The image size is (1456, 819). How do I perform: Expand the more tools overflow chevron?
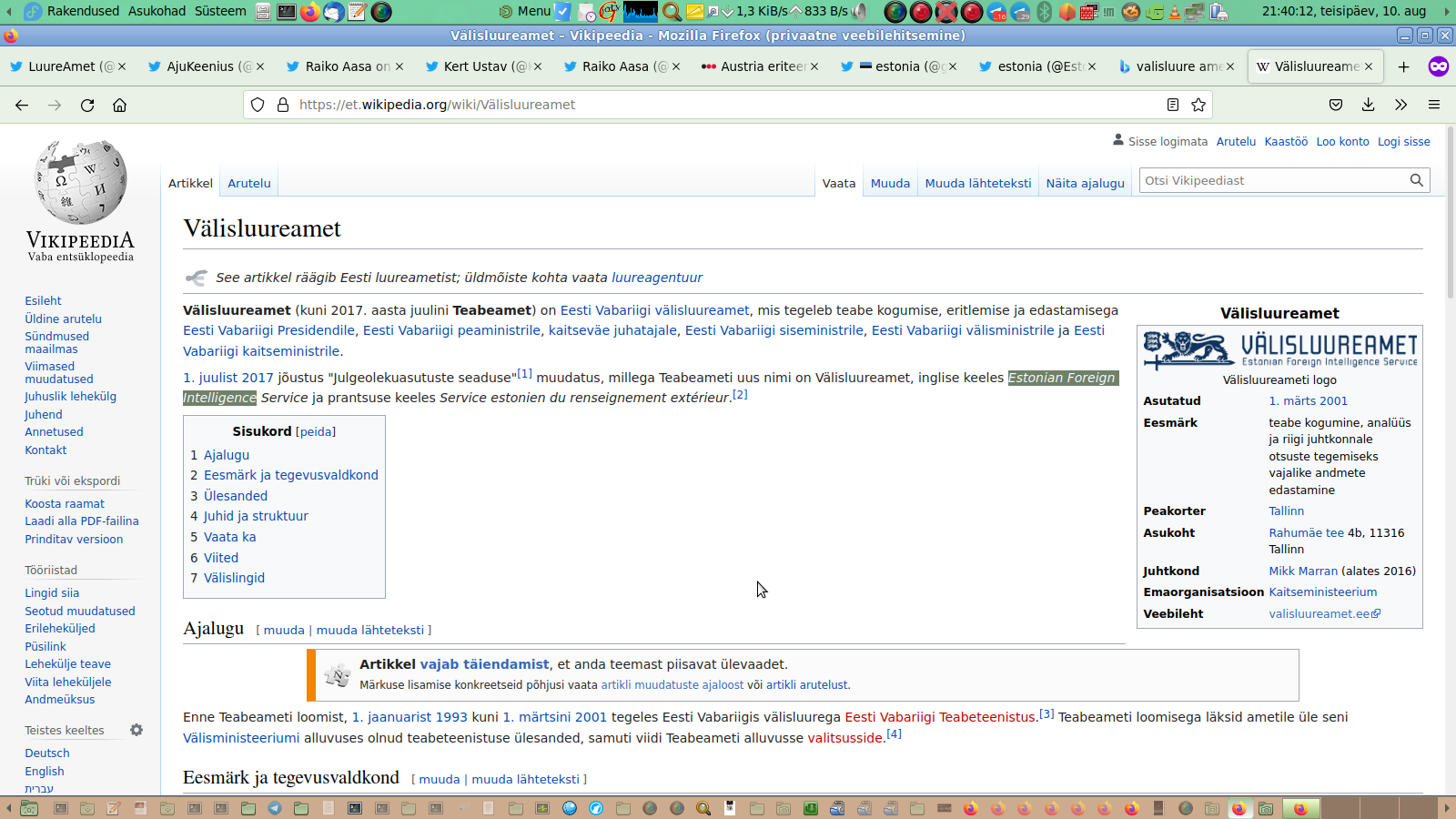(x=1400, y=105)
